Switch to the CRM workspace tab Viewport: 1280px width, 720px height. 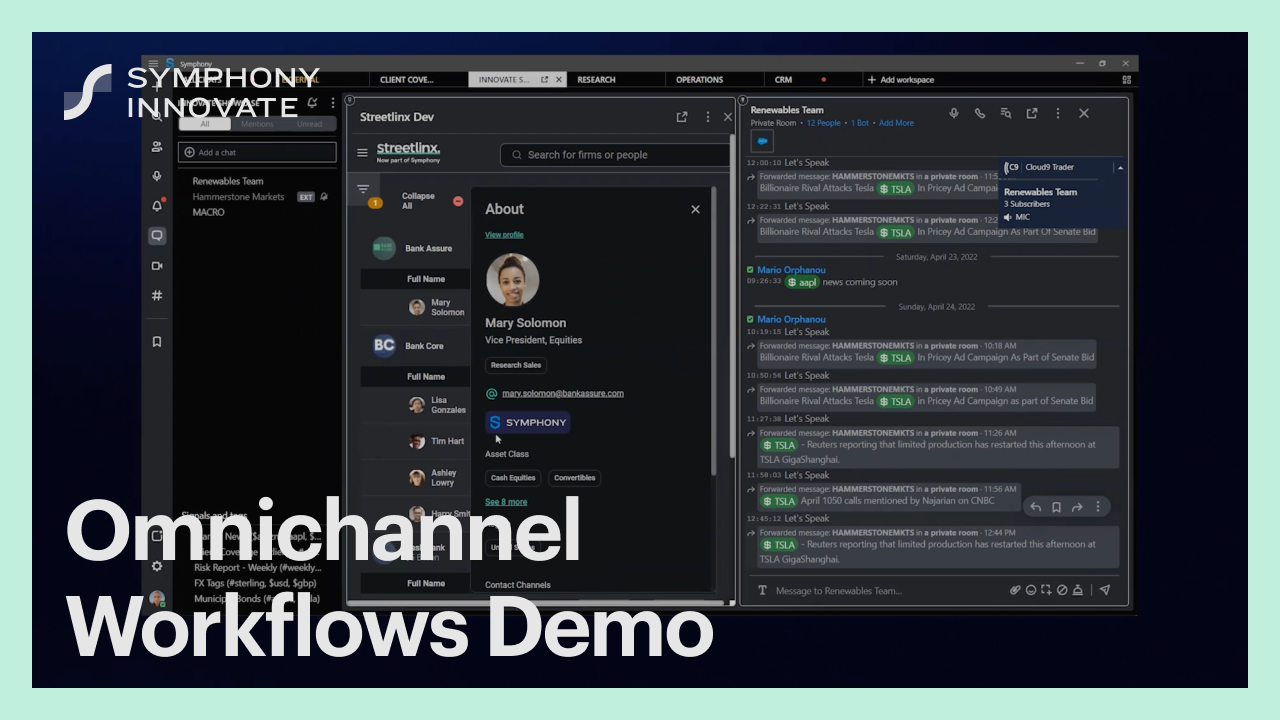tap(783, 80)
